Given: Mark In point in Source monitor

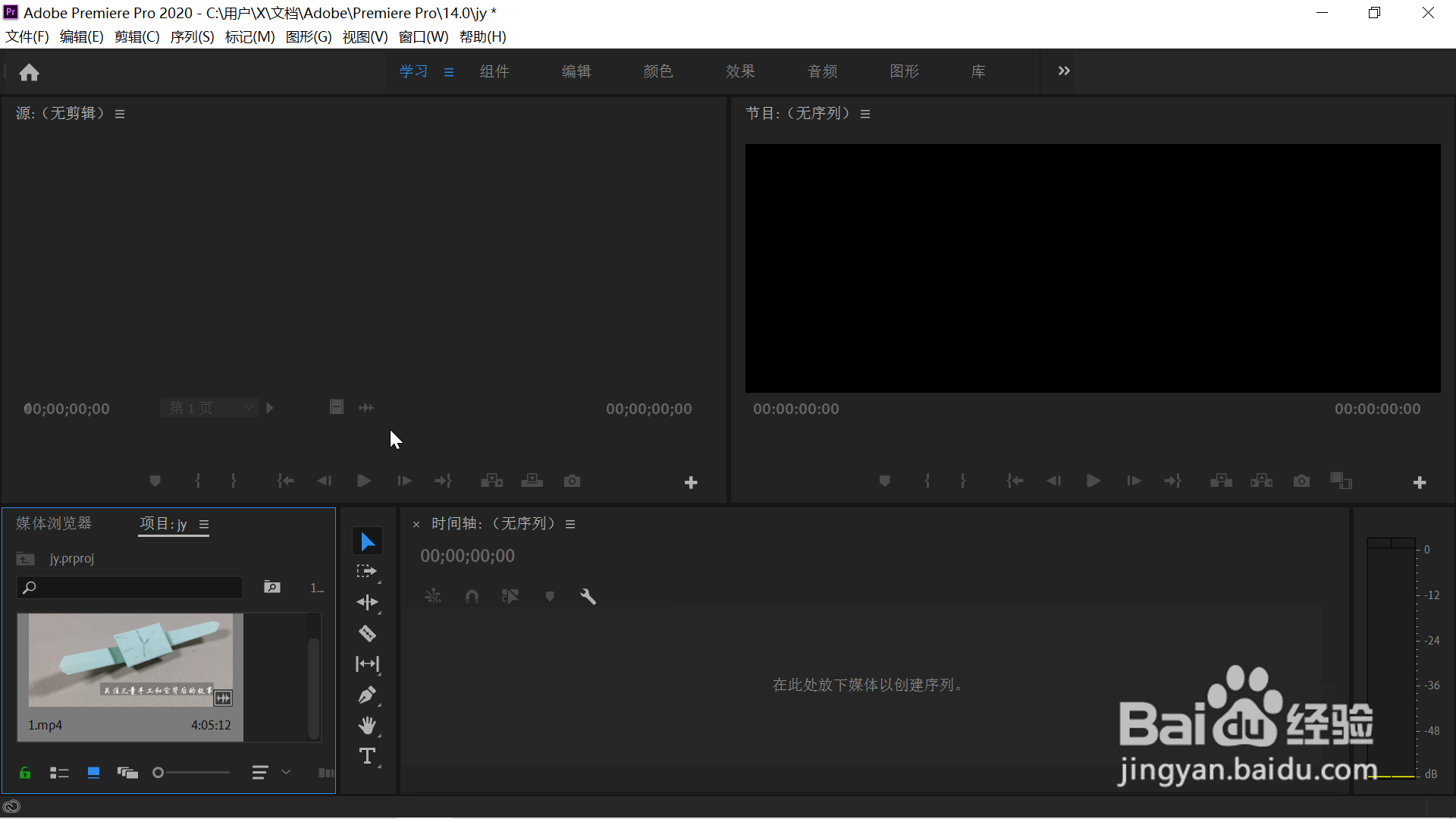Looking at the screenshot, I should point(198,481).
